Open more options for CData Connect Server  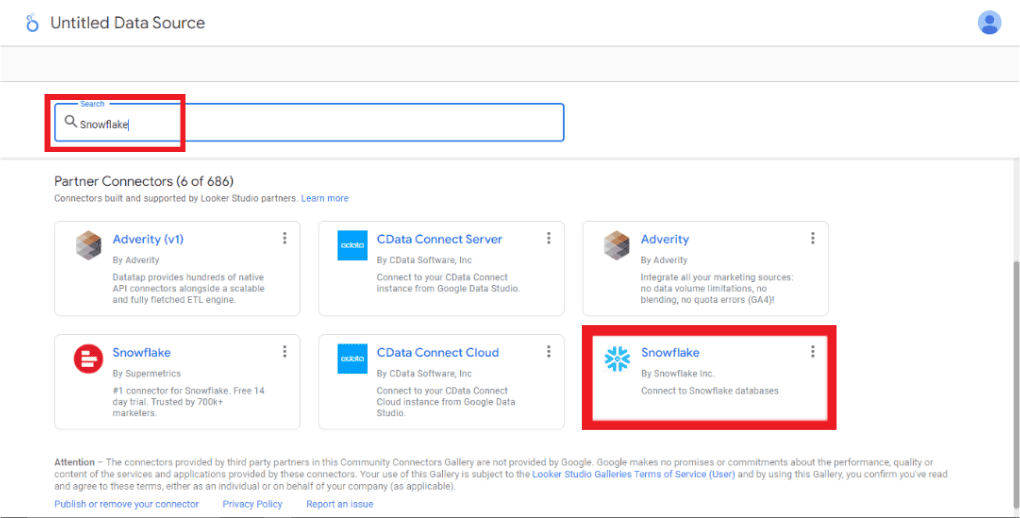pyautogui.click(x=548, y=238)
